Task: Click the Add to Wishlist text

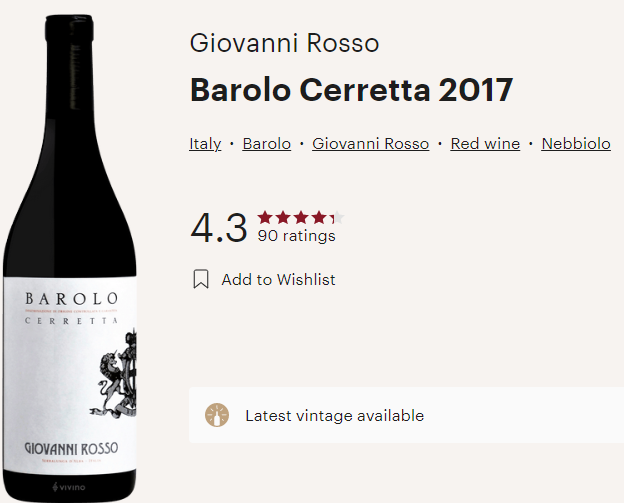Action: pyautogui.click(x=278, y=279)
